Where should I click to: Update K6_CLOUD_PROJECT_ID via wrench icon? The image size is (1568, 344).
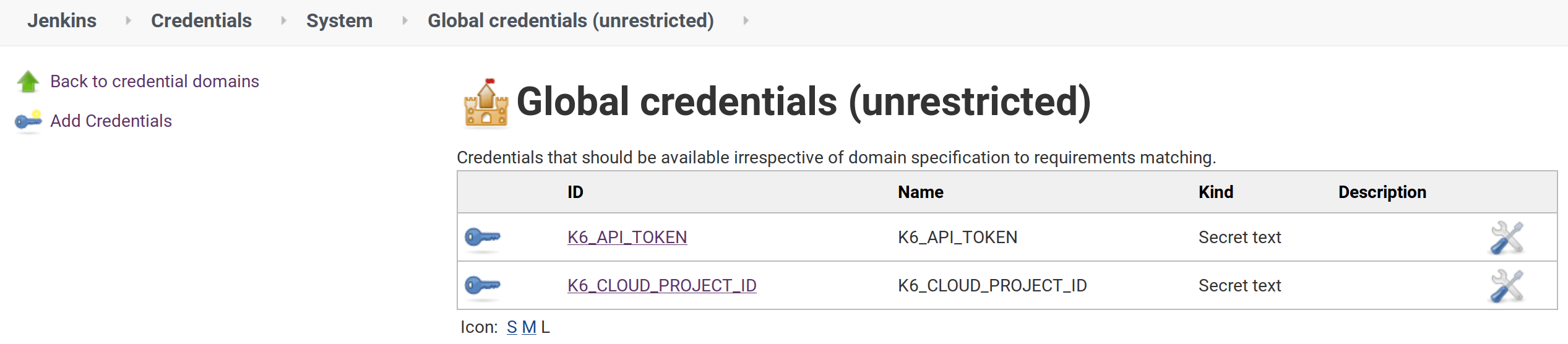point(1506,286)
